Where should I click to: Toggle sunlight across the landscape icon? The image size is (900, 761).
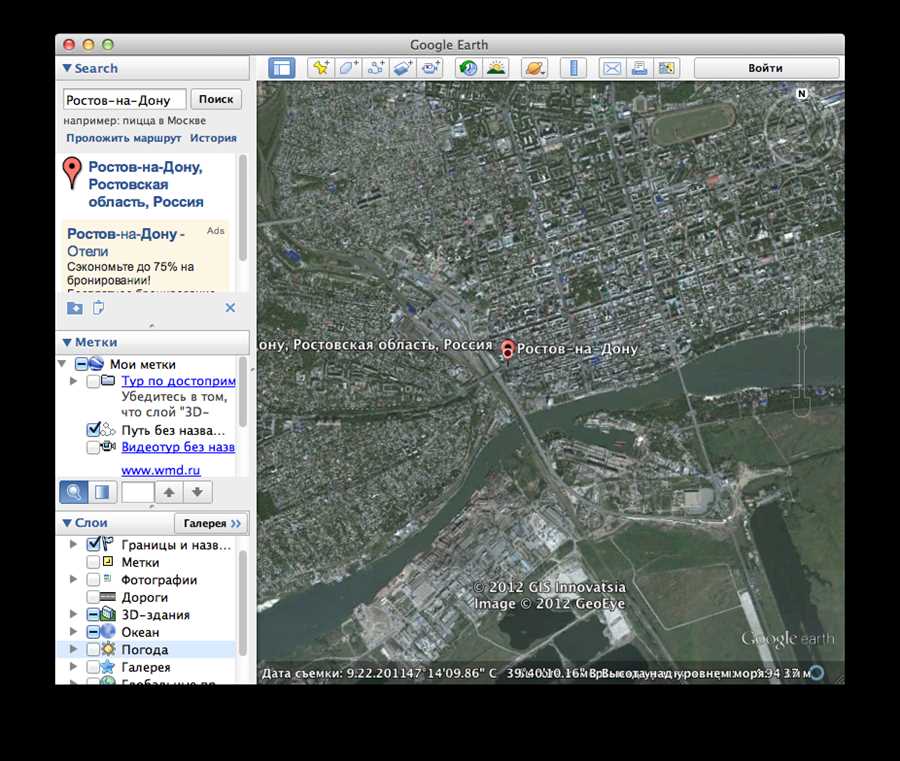tap(496, 68)
